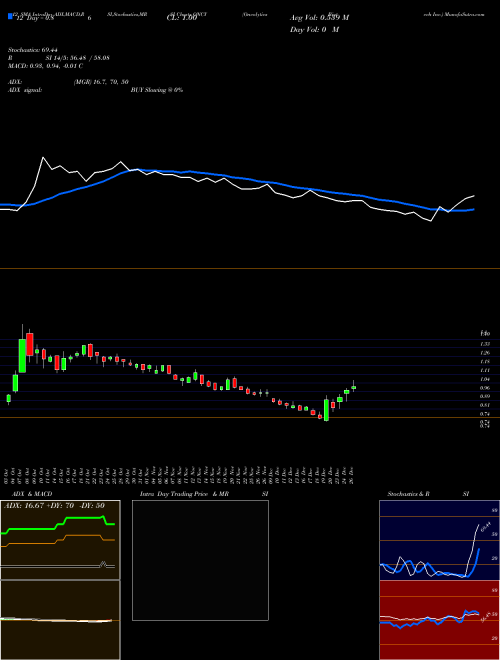The height and width of the screenshot is (660, 500).
Task: Click the white price line peak on upper chart
Action: [x=43, y=158]
